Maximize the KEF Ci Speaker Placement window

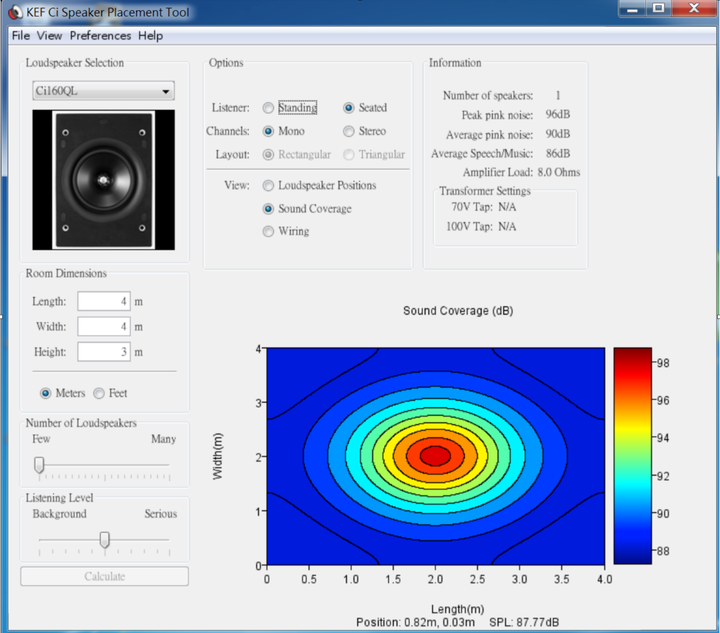(658, 9)
